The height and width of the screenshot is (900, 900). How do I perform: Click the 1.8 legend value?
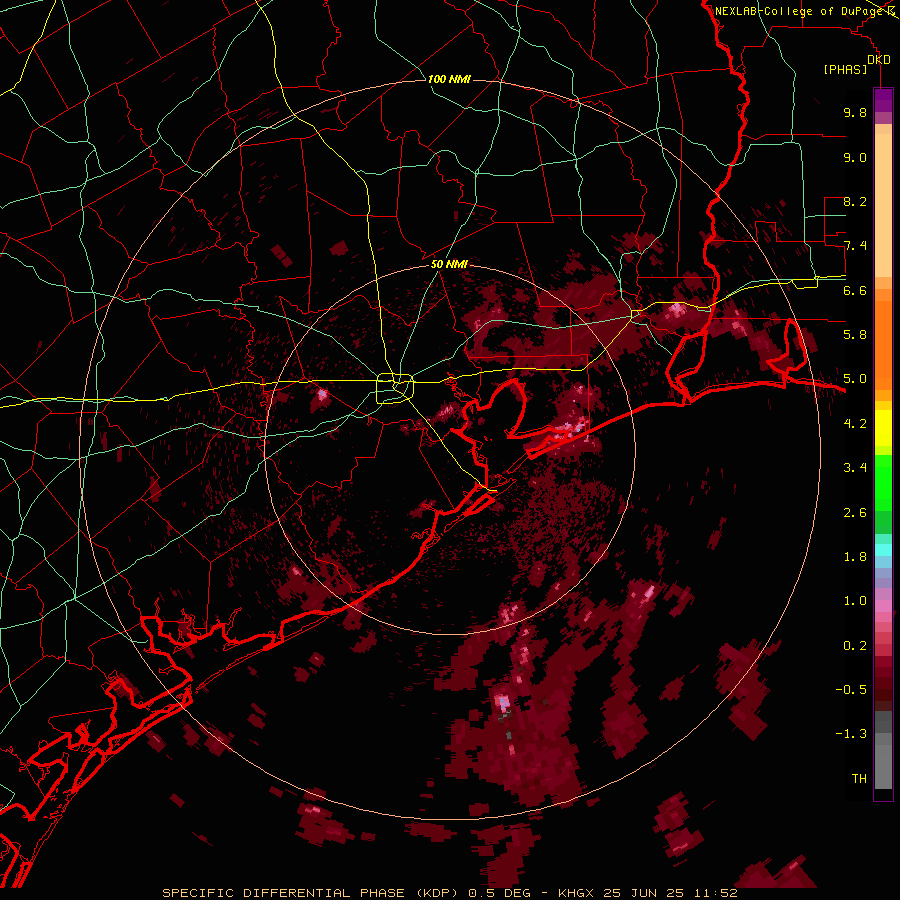point(855,557)
